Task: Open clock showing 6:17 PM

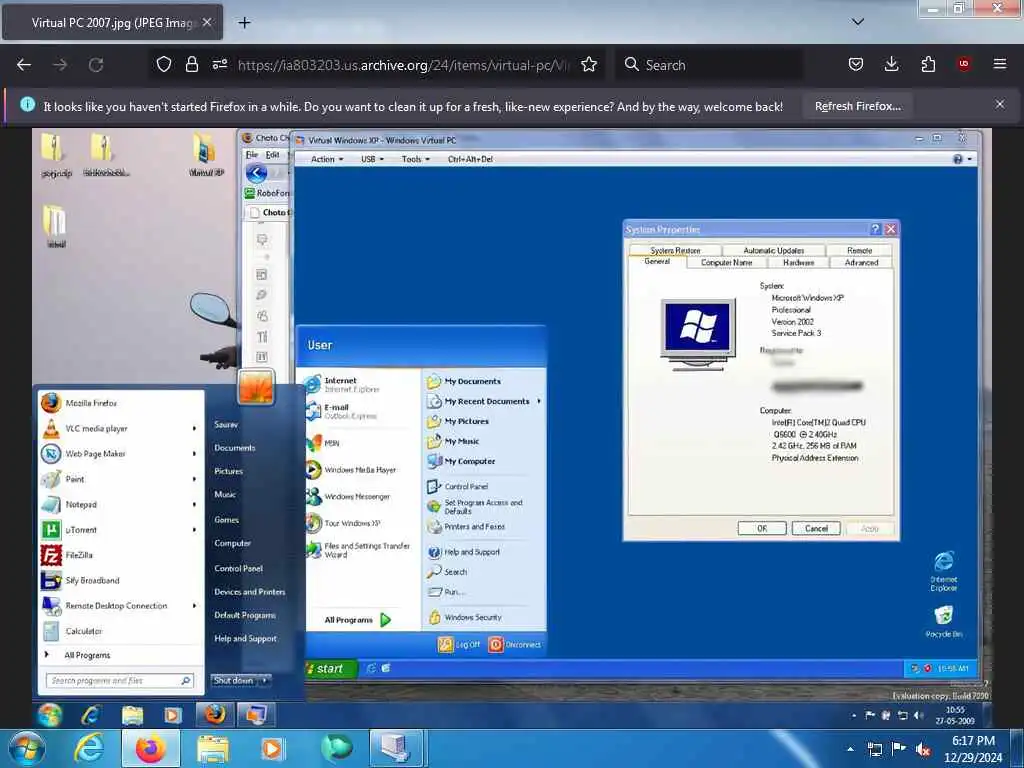Action: click(x=972, y=749)
